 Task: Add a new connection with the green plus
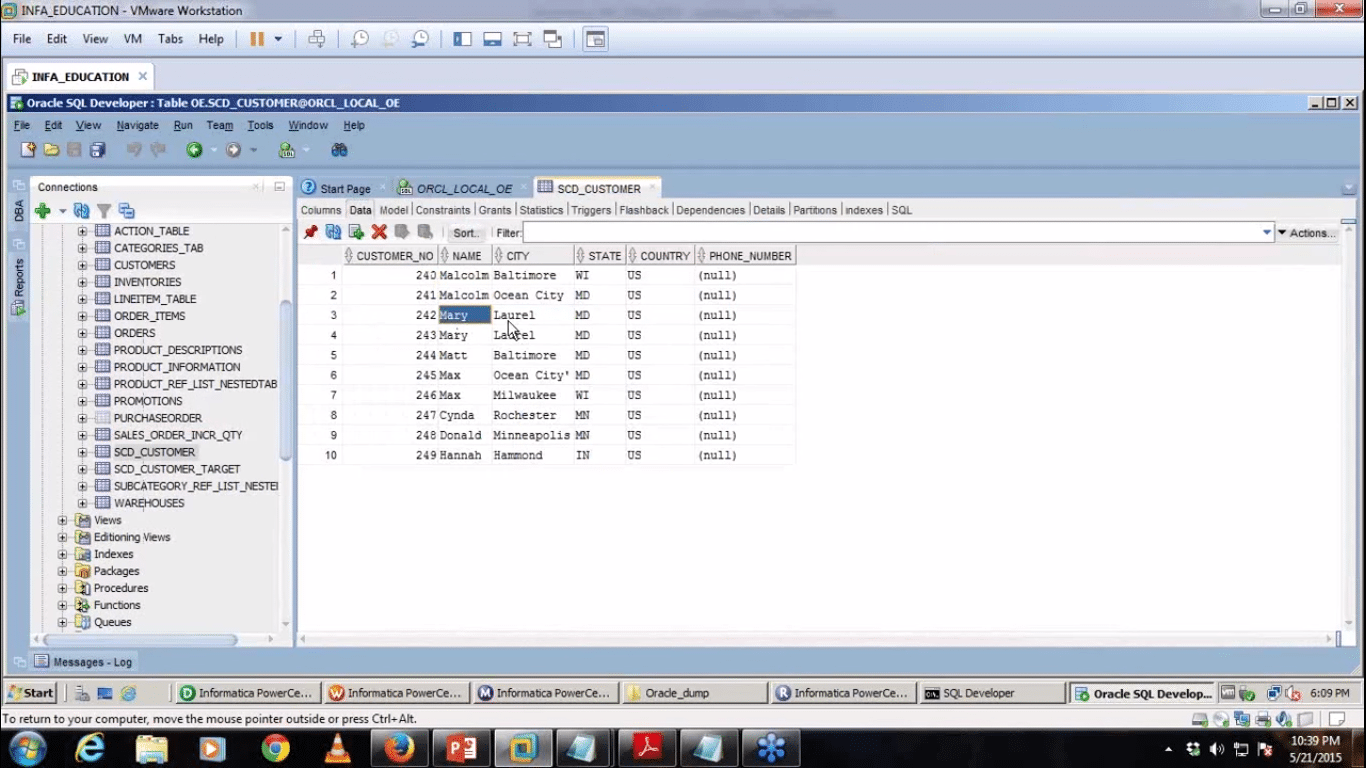point(42,210)
